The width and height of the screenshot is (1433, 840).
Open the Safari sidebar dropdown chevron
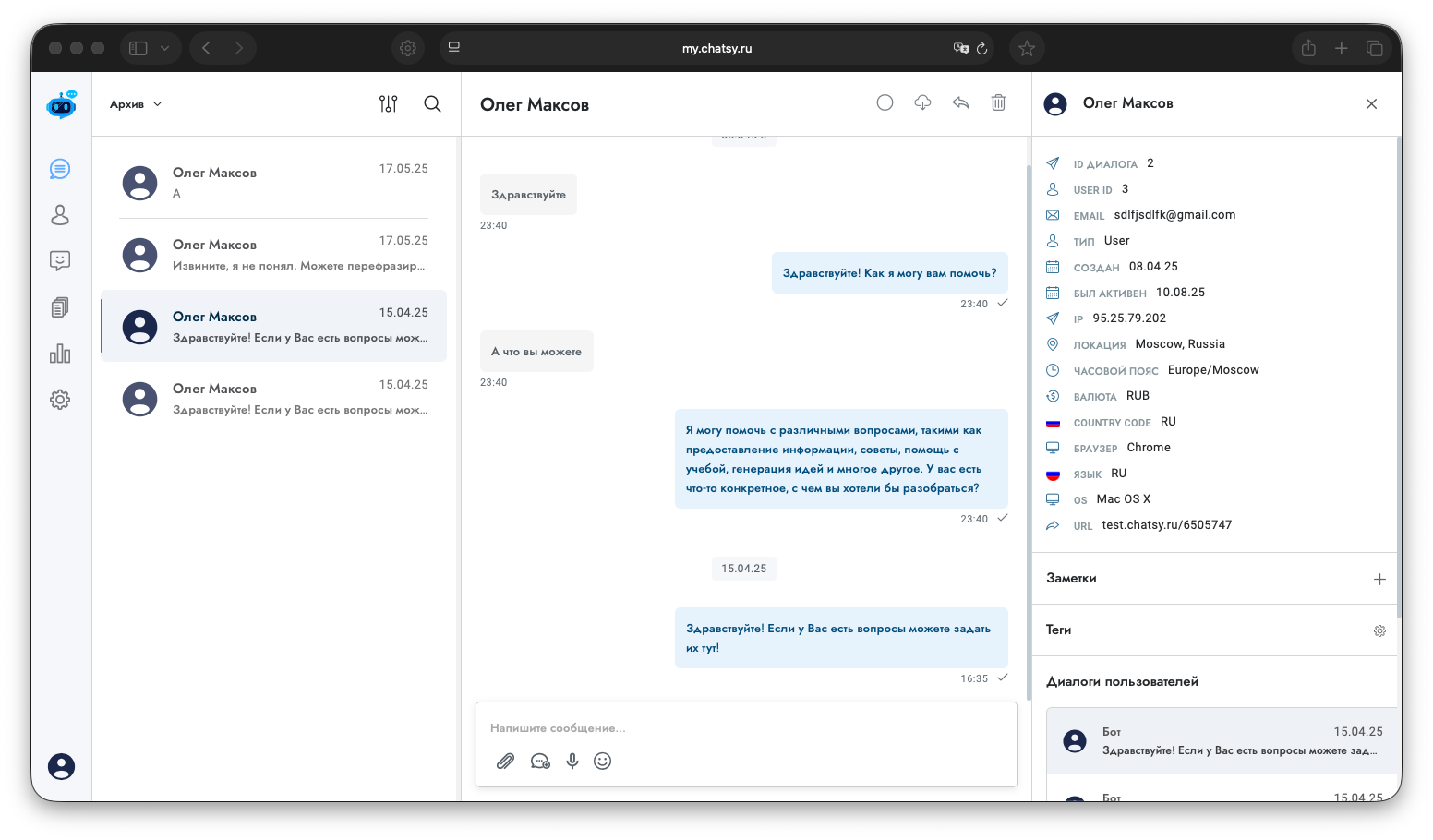tap(164, 48)
